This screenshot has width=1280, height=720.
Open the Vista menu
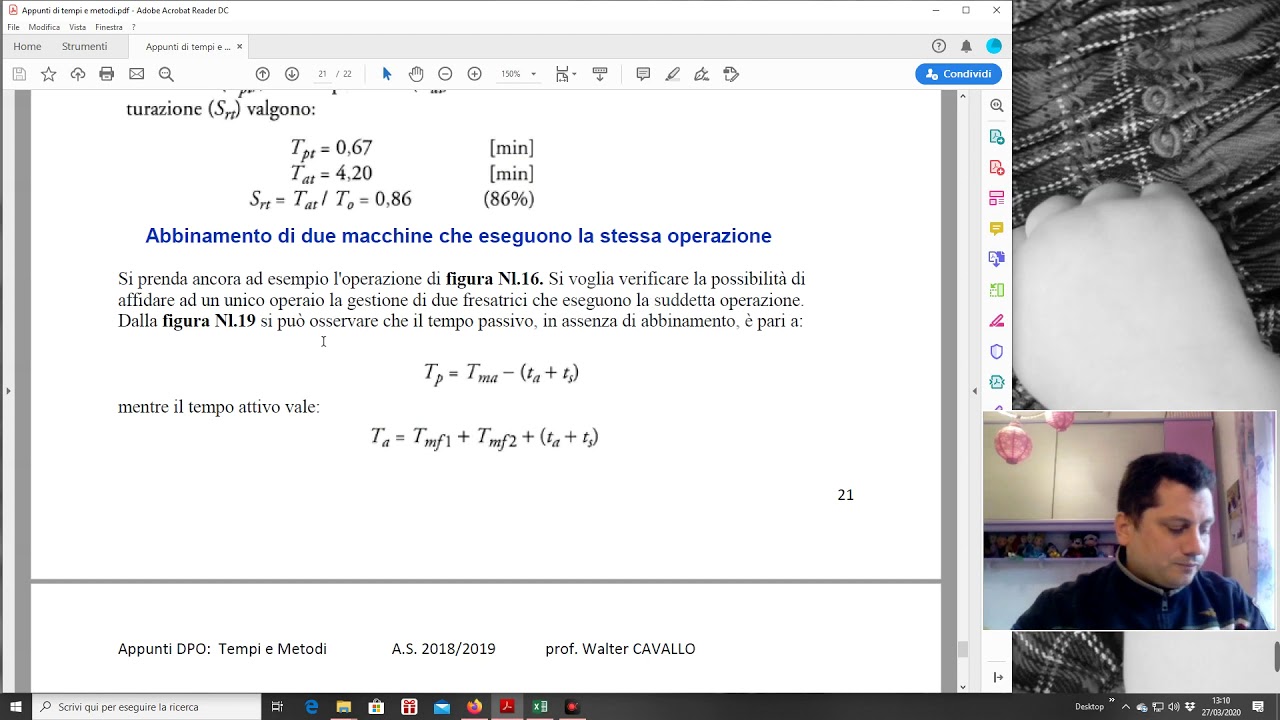tap(77, 27)
